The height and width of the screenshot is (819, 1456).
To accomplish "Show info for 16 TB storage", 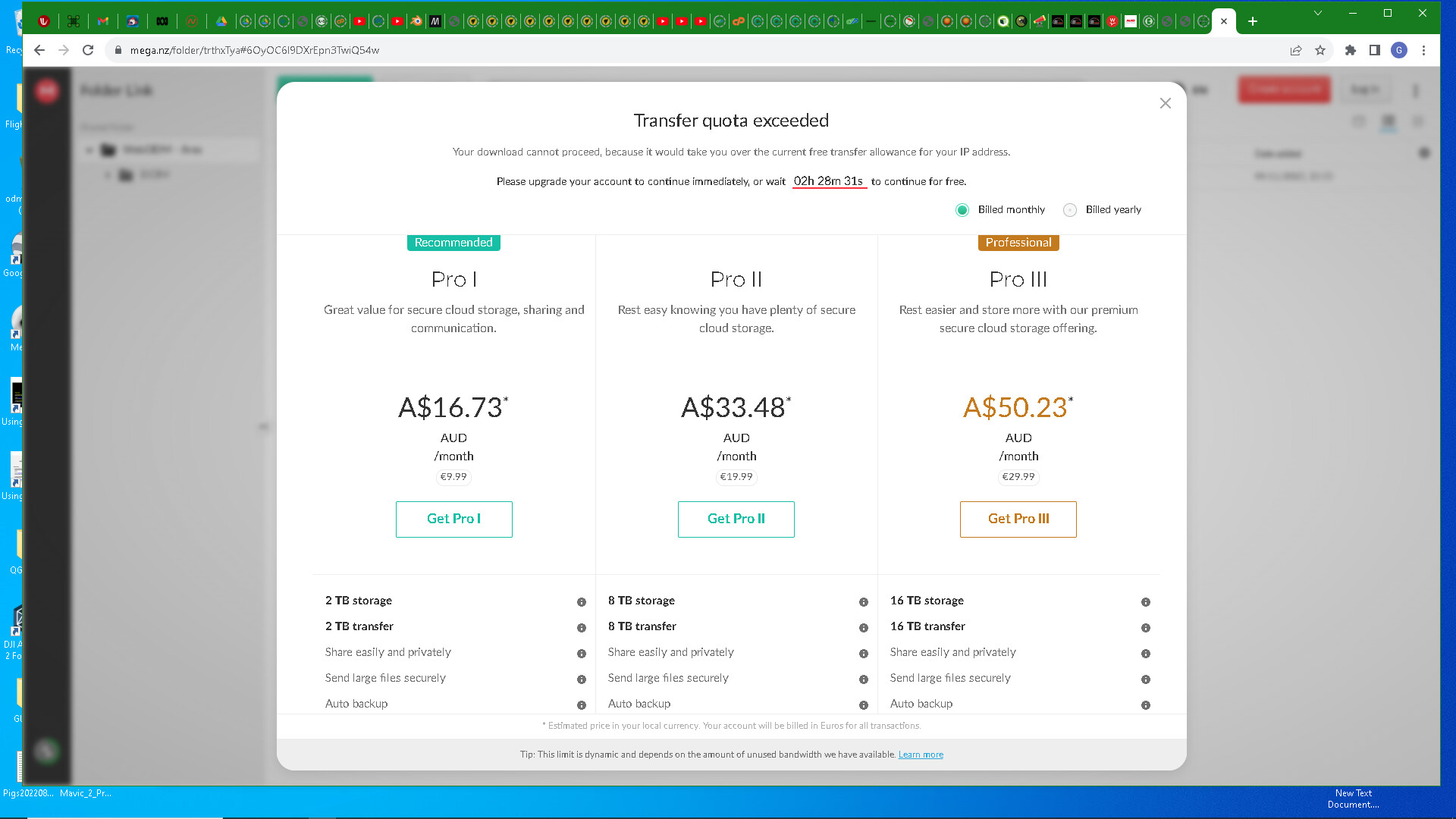I will click(1146, 602).
